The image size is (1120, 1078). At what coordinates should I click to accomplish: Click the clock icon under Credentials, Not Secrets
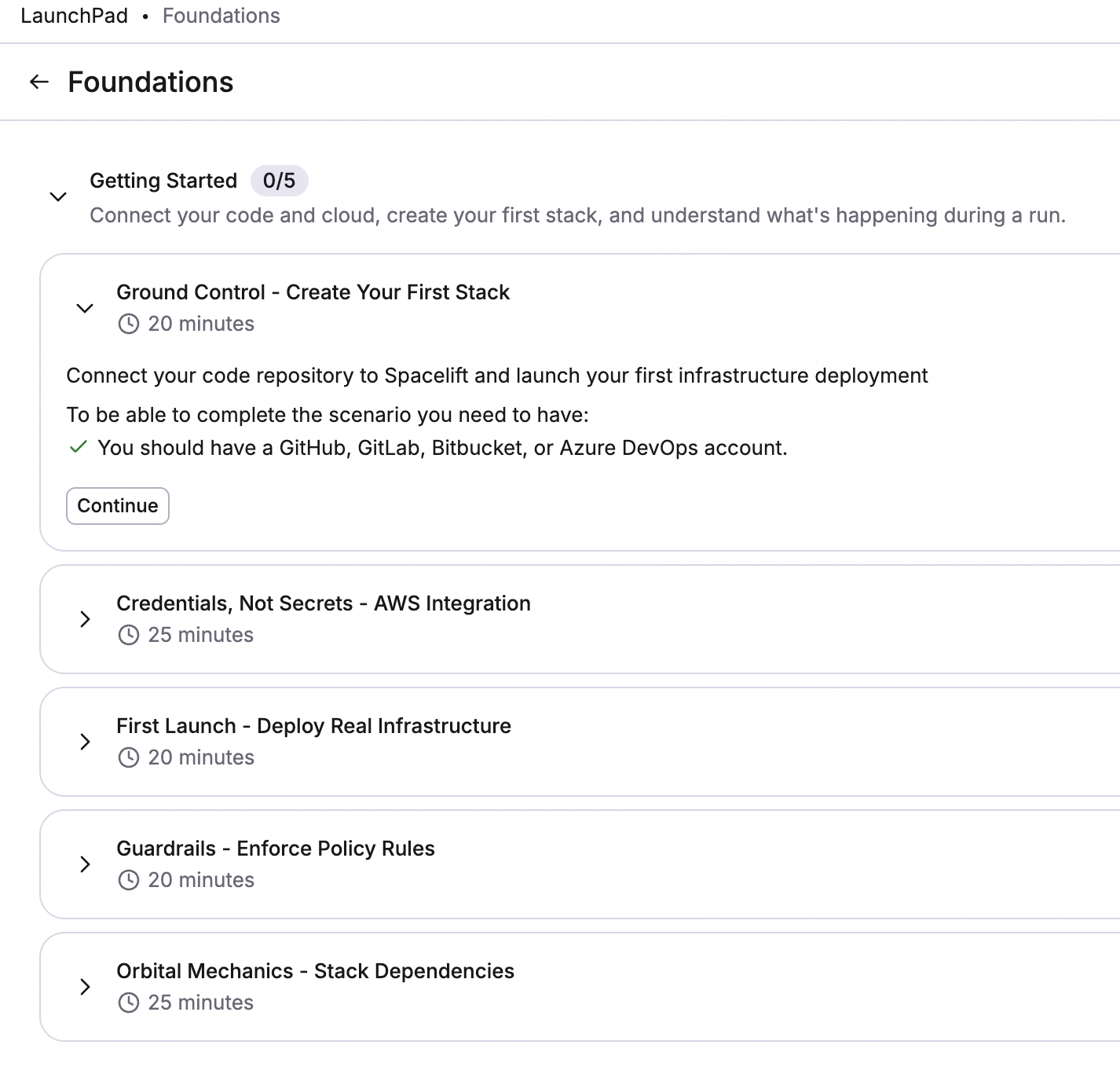pyautogui.click(x=128, y=635)
